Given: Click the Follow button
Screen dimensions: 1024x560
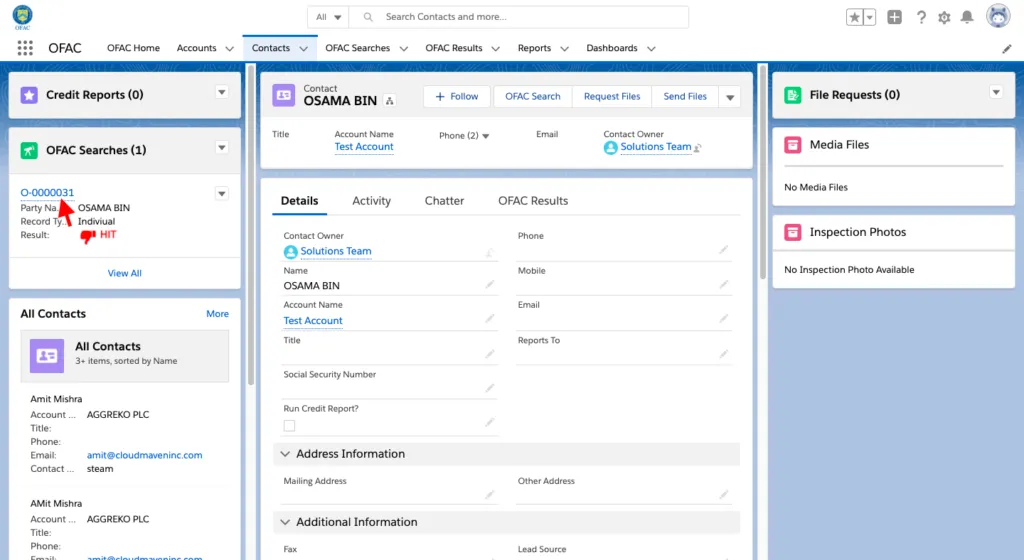Looking at the screenshot, I should pos(457,97).
